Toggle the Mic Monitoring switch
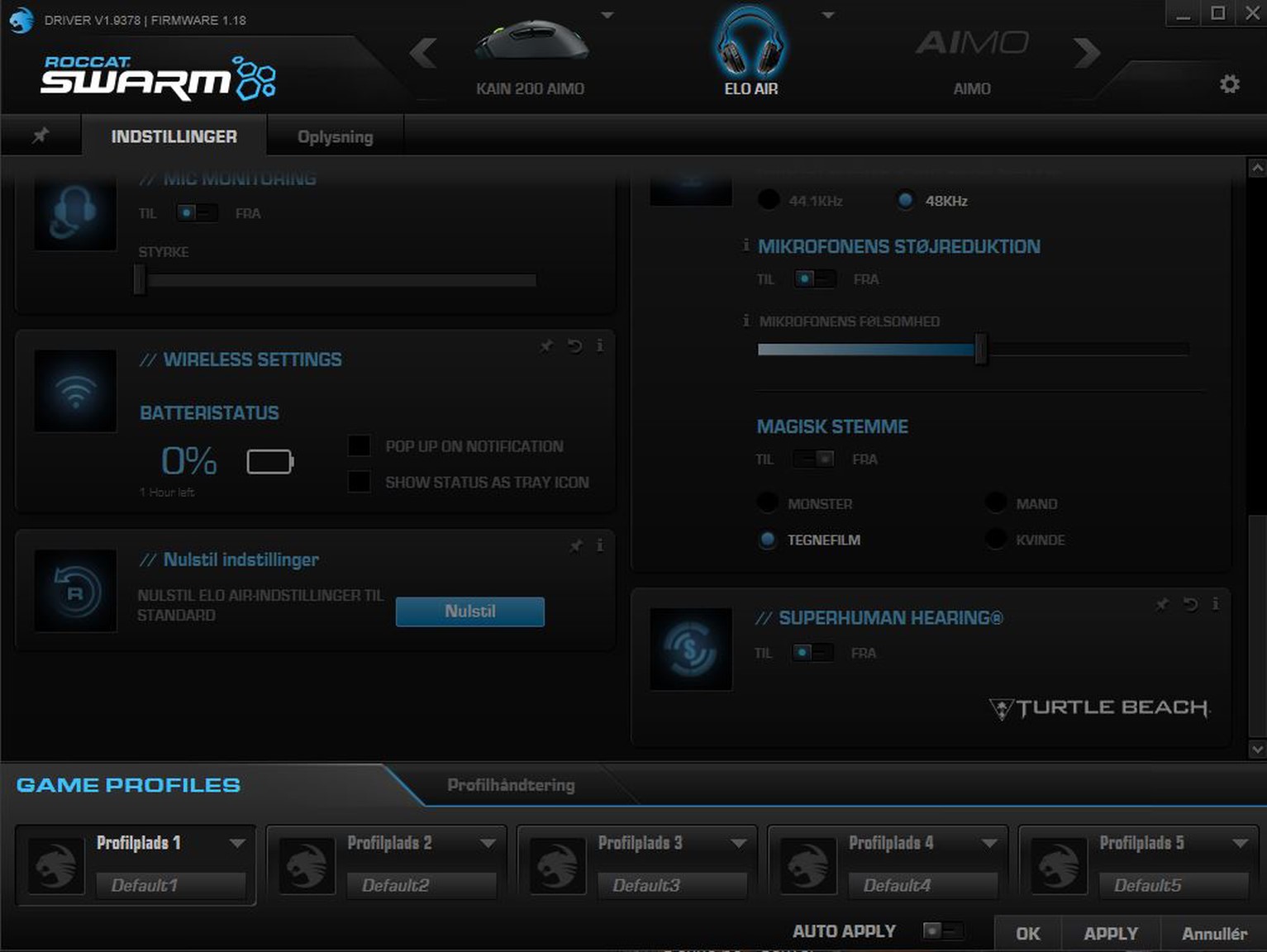The height and width of the screenshot is (952, 1267). click(x=197, y=213)
